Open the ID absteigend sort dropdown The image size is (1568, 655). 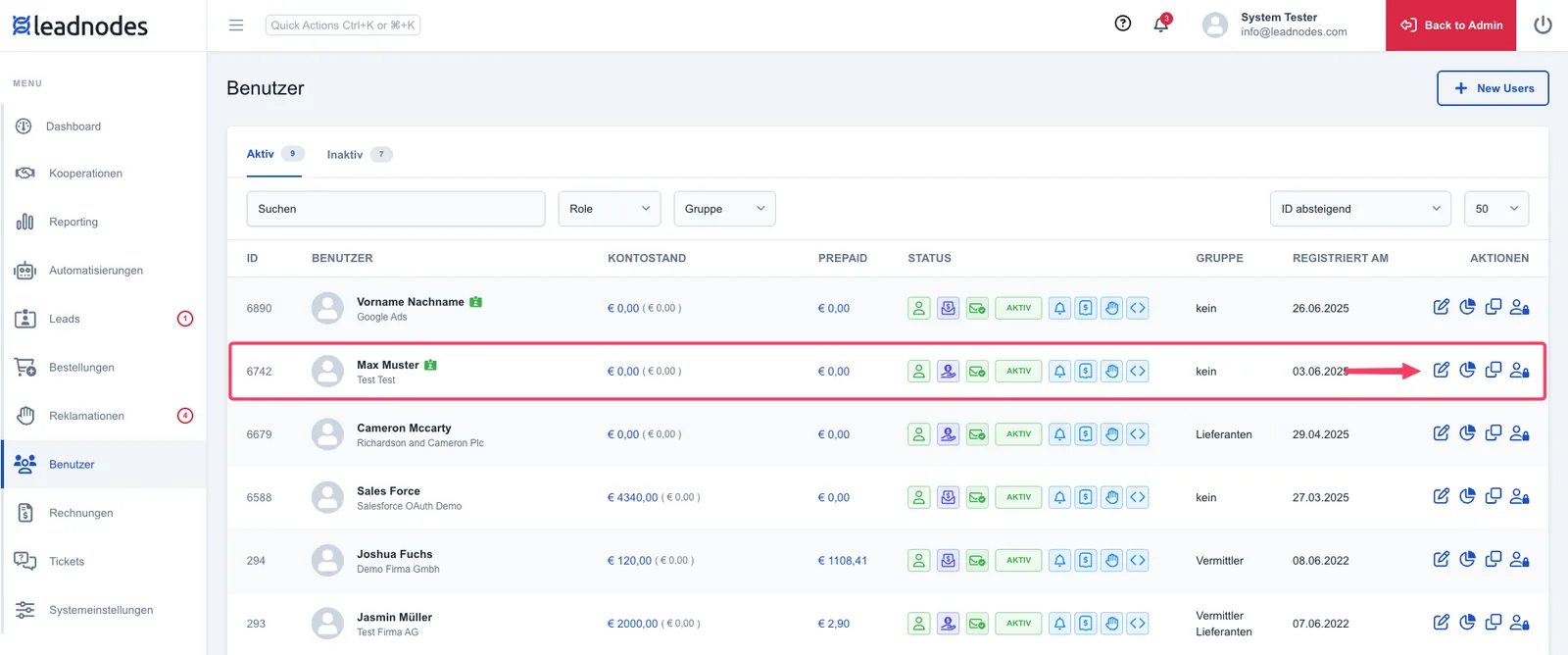(1360, 209)
